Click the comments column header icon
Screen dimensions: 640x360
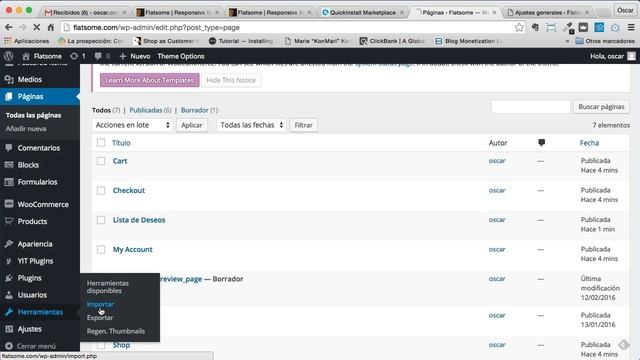(x=541, y=143)
